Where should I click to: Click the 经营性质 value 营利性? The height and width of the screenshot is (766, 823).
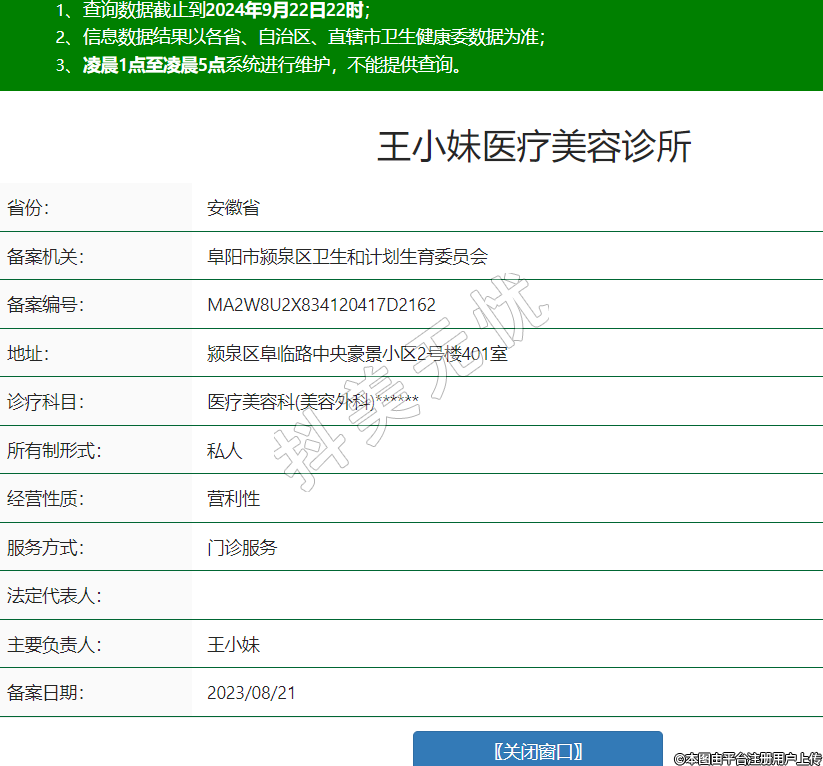233,499
